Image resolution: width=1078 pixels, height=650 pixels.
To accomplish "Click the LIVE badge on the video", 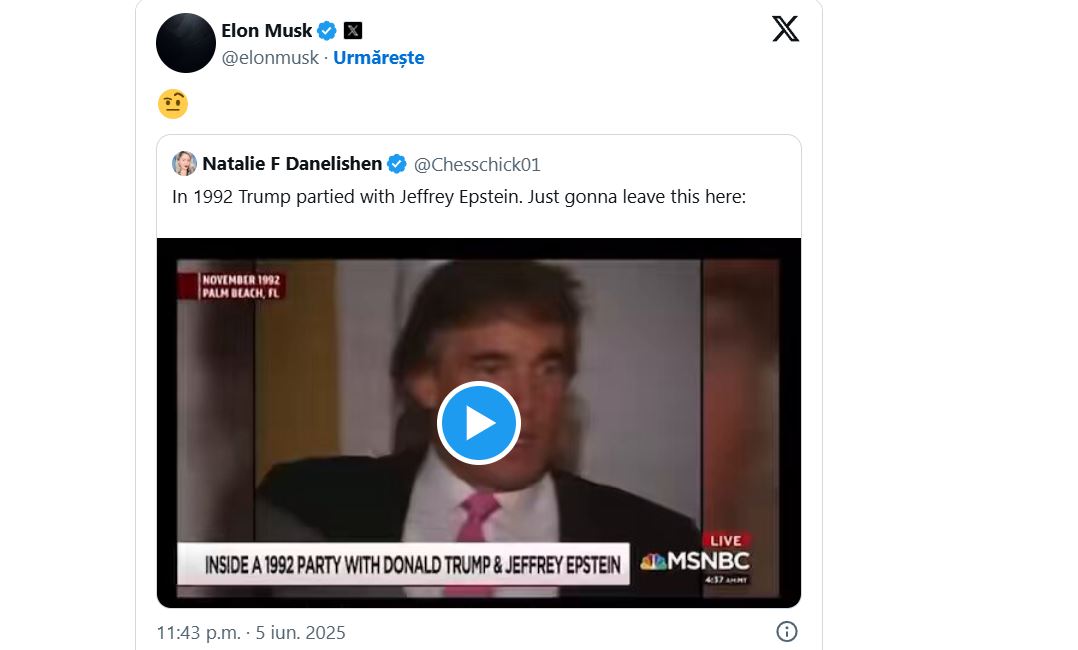I will (x=726, y=540).
